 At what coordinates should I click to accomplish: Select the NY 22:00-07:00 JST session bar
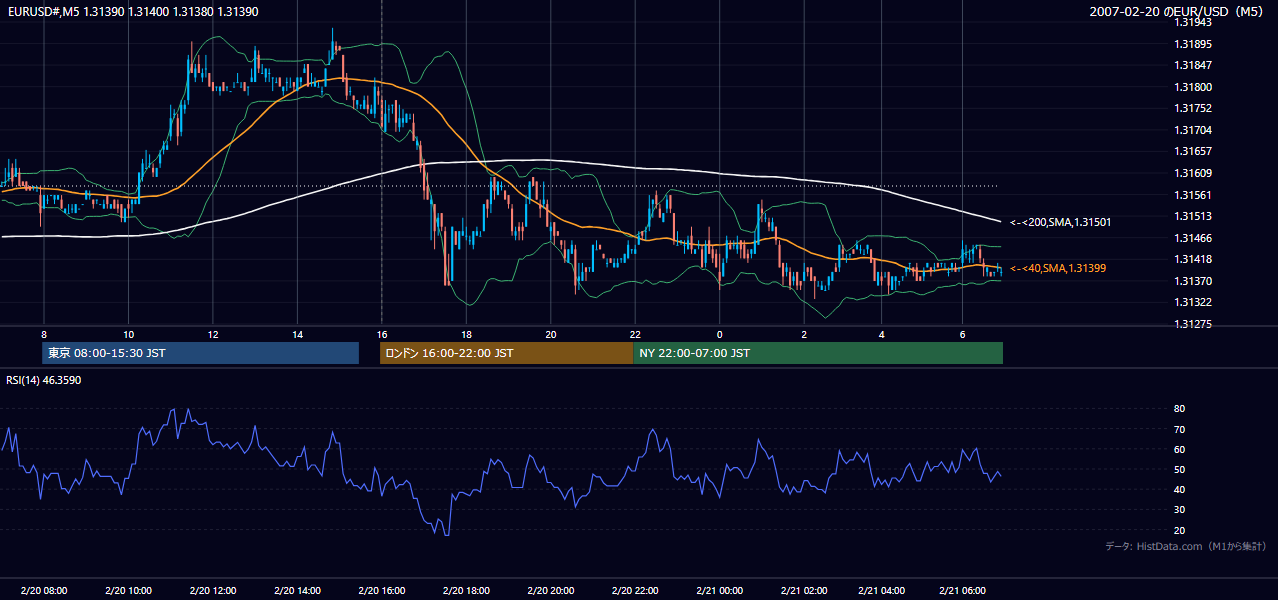tap(818, 353)
